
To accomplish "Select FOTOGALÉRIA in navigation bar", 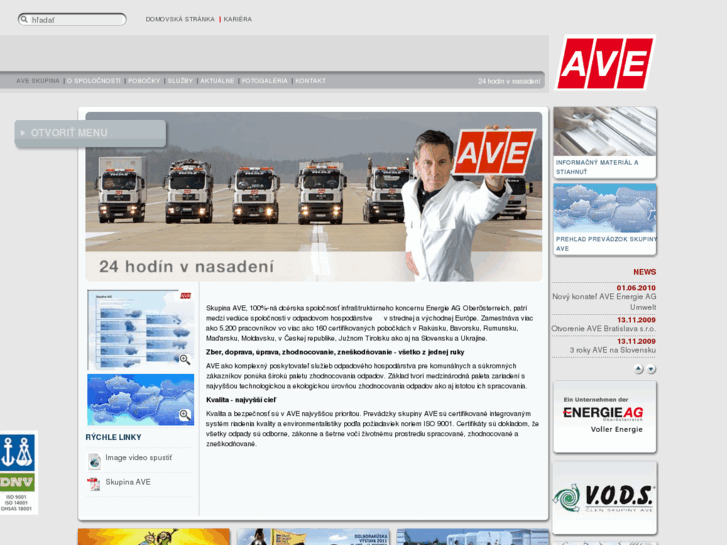I will (x=265, y=81).
